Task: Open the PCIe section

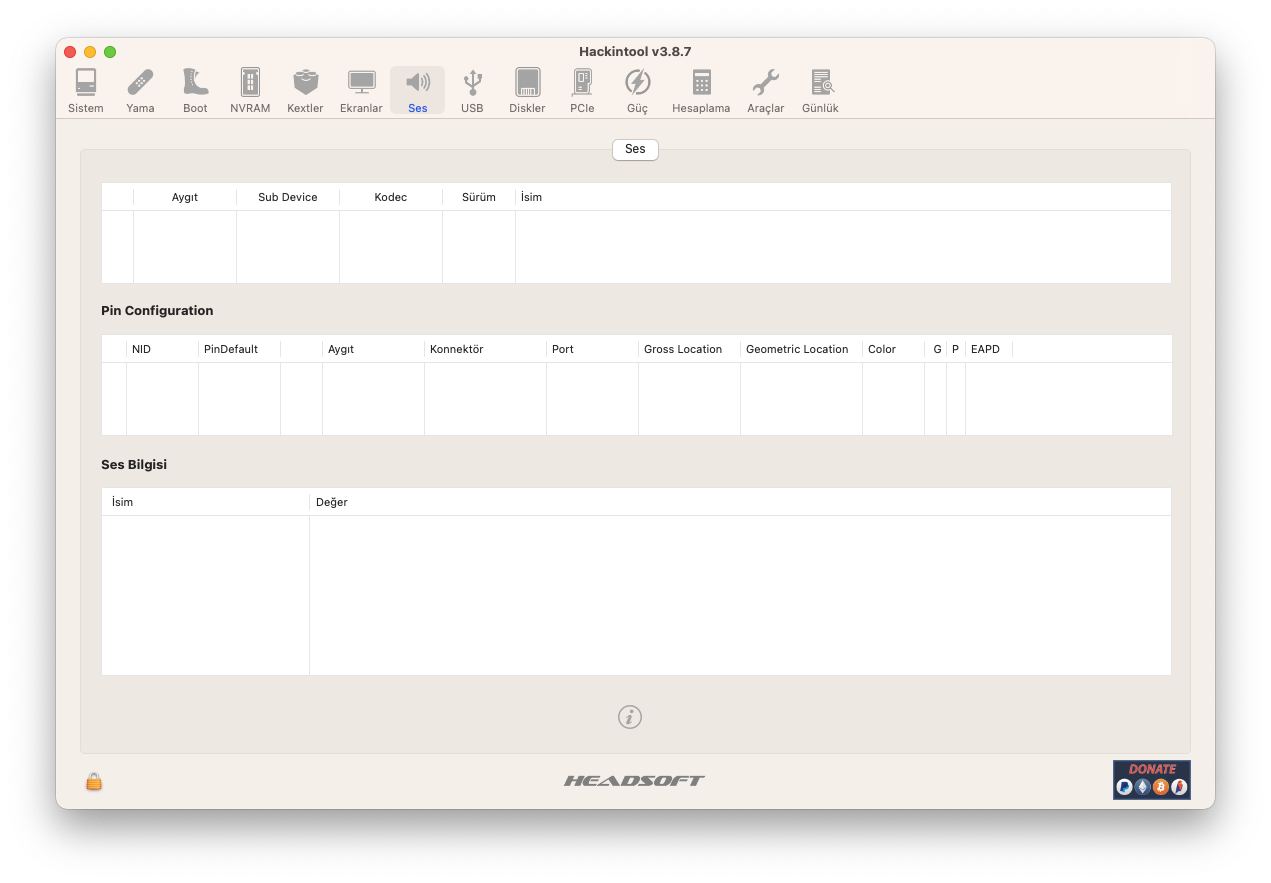Action: [582, 90]
